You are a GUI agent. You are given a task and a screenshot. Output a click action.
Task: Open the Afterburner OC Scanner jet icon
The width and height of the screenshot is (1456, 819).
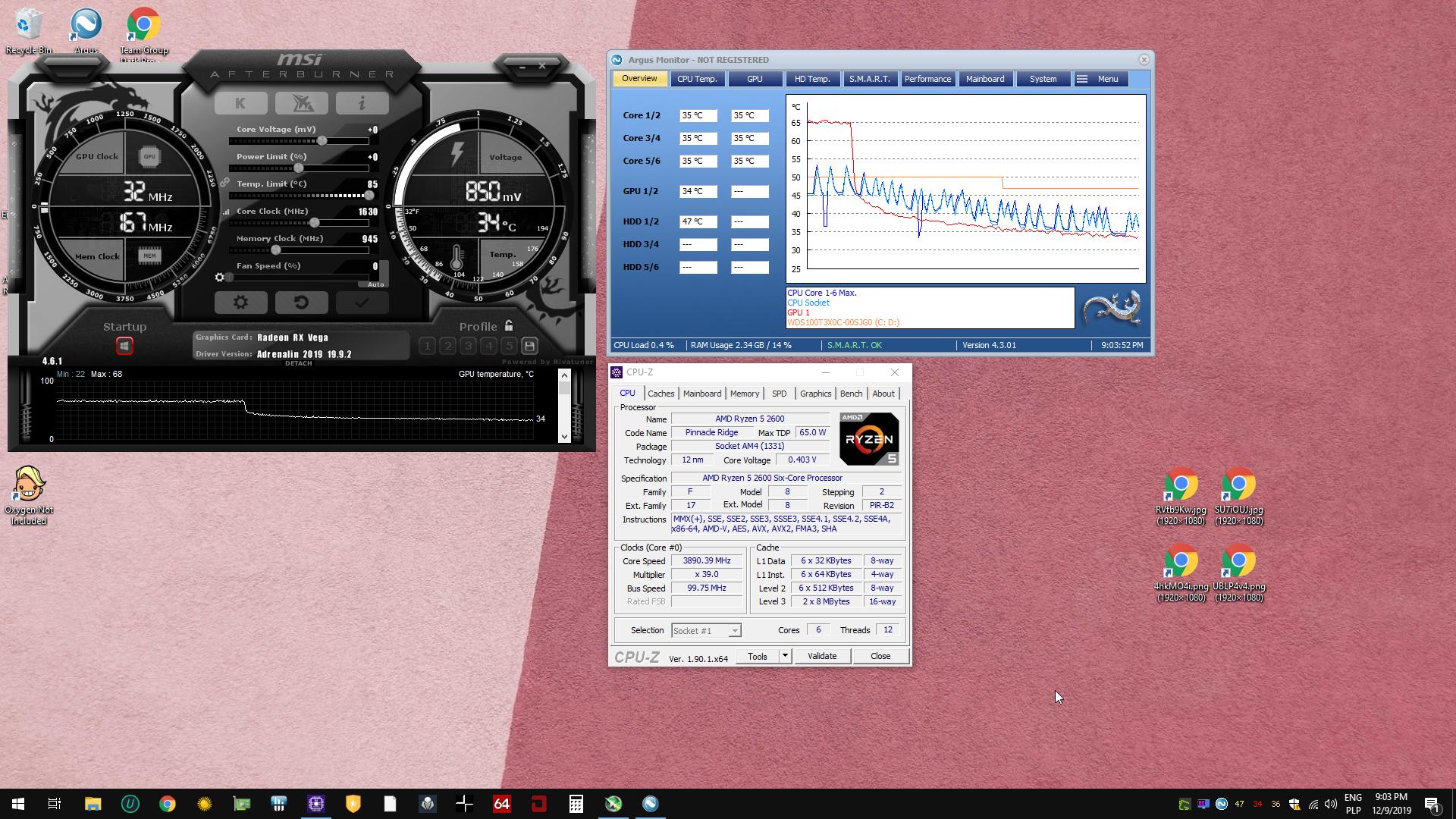(301, 103)
